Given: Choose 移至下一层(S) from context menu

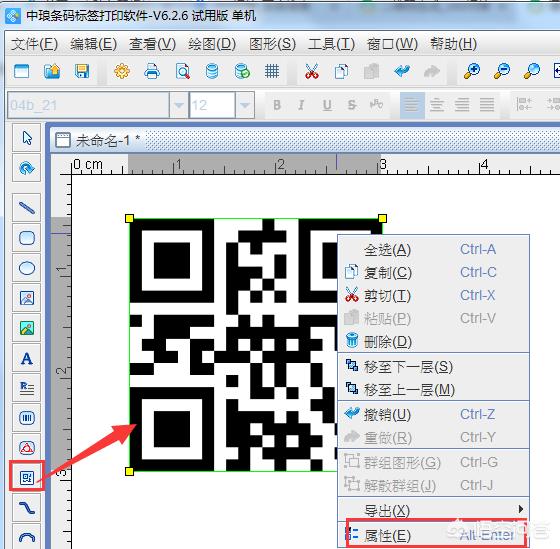Looking at the screenshot, I should (x=433, y=366).
